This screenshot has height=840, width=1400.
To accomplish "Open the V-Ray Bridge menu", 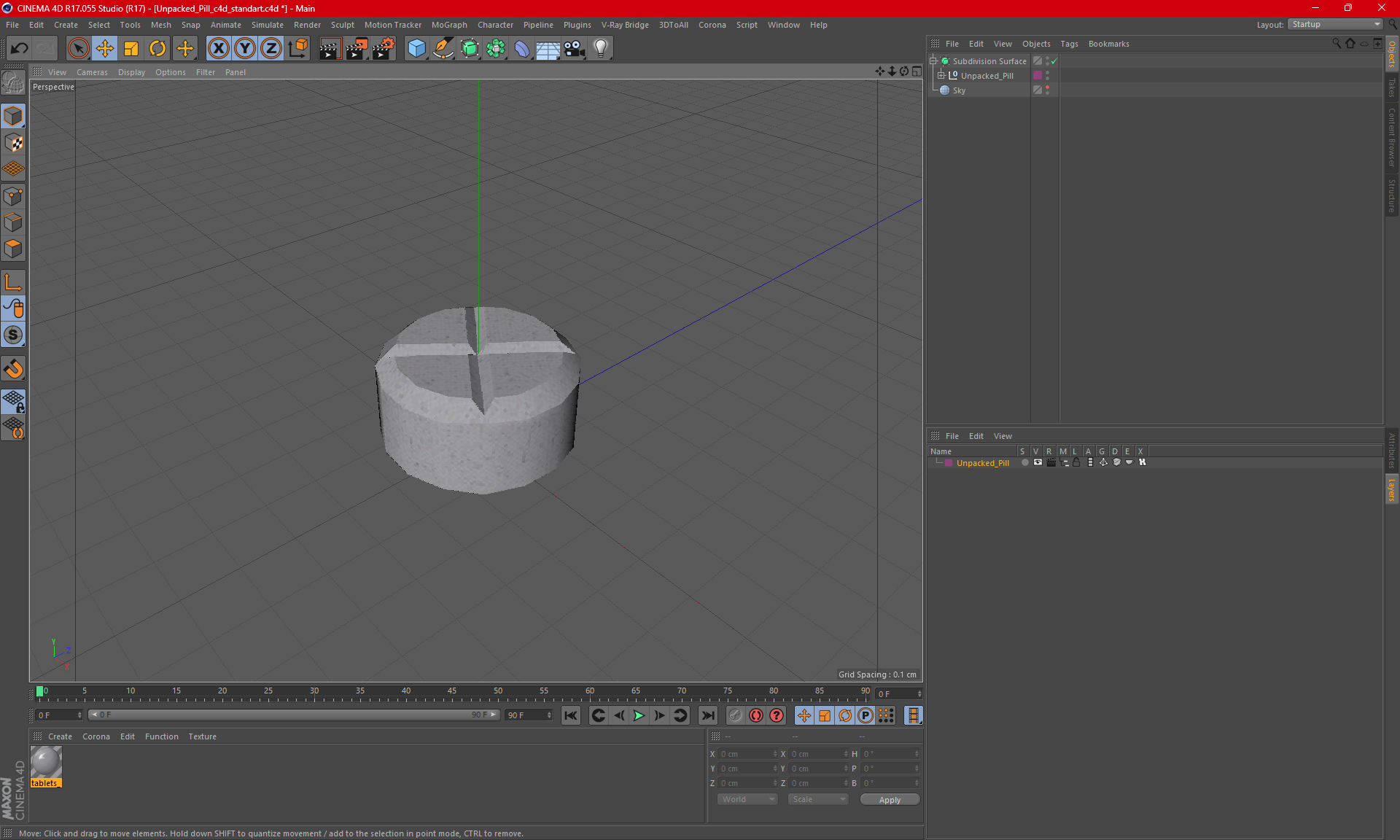I will tap(625, 25).
